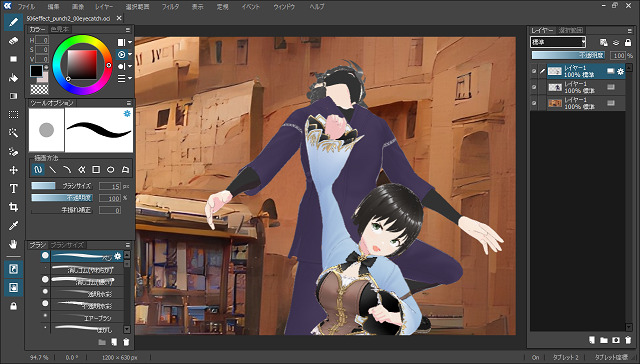Toggle visibility of the dark-figure thumbnail layer
This screenshot has width=640, height=364.
click(534, 87)
